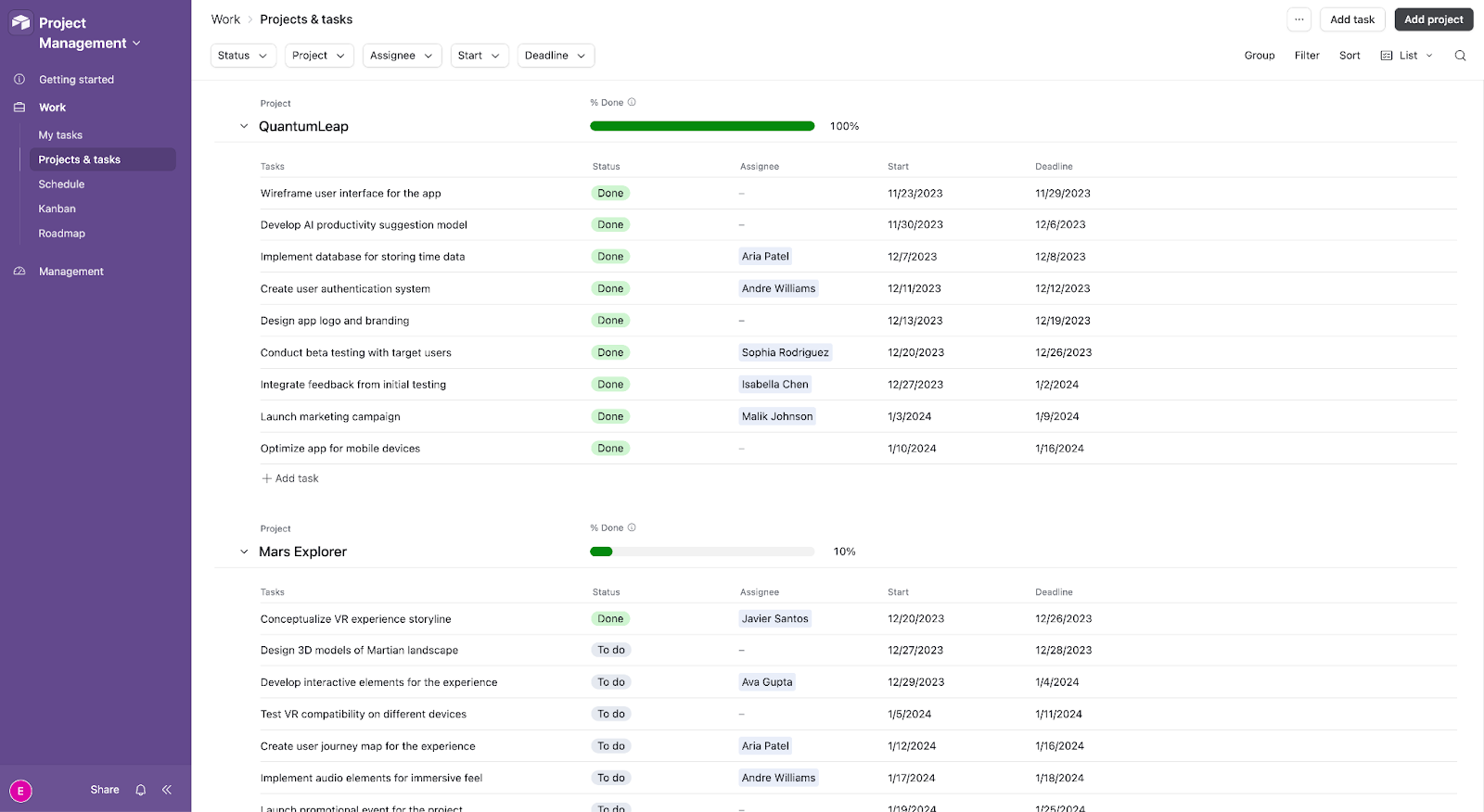The image size is (1484, 812).
Task: Click the Mars Explorer 10% progress bar
Action: (x=702, y=552)
